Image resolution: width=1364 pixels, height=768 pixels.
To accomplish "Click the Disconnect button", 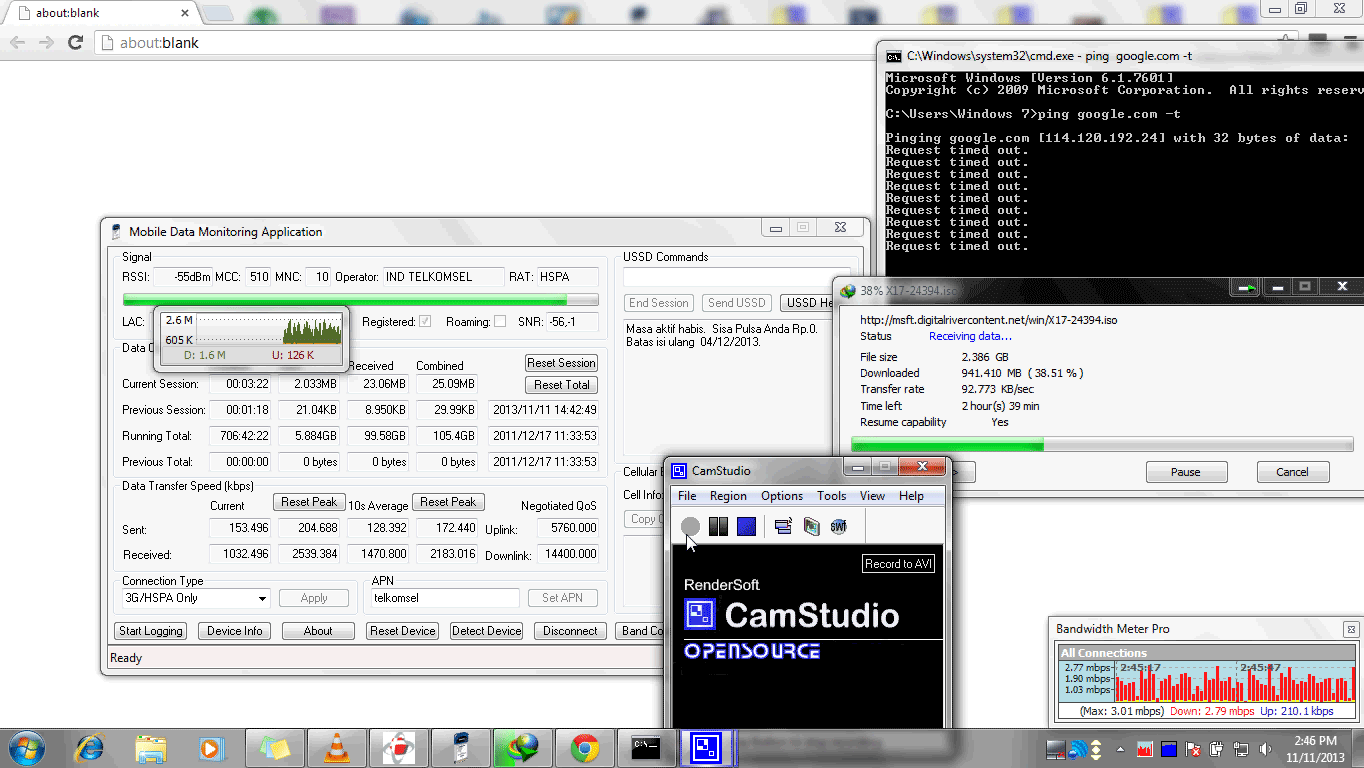I will (571, 631).
